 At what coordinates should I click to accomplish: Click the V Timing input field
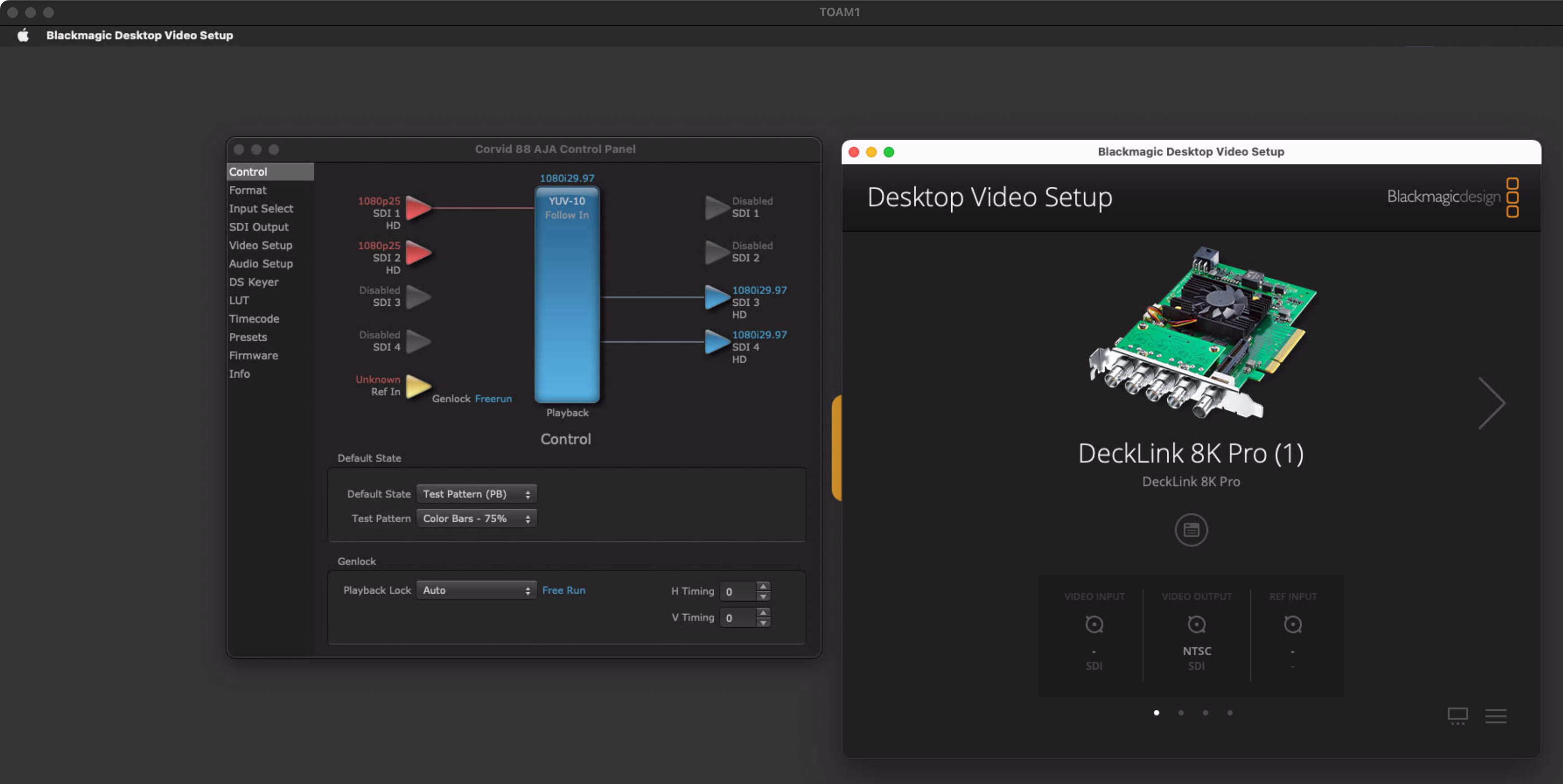[x=738, y=617]
